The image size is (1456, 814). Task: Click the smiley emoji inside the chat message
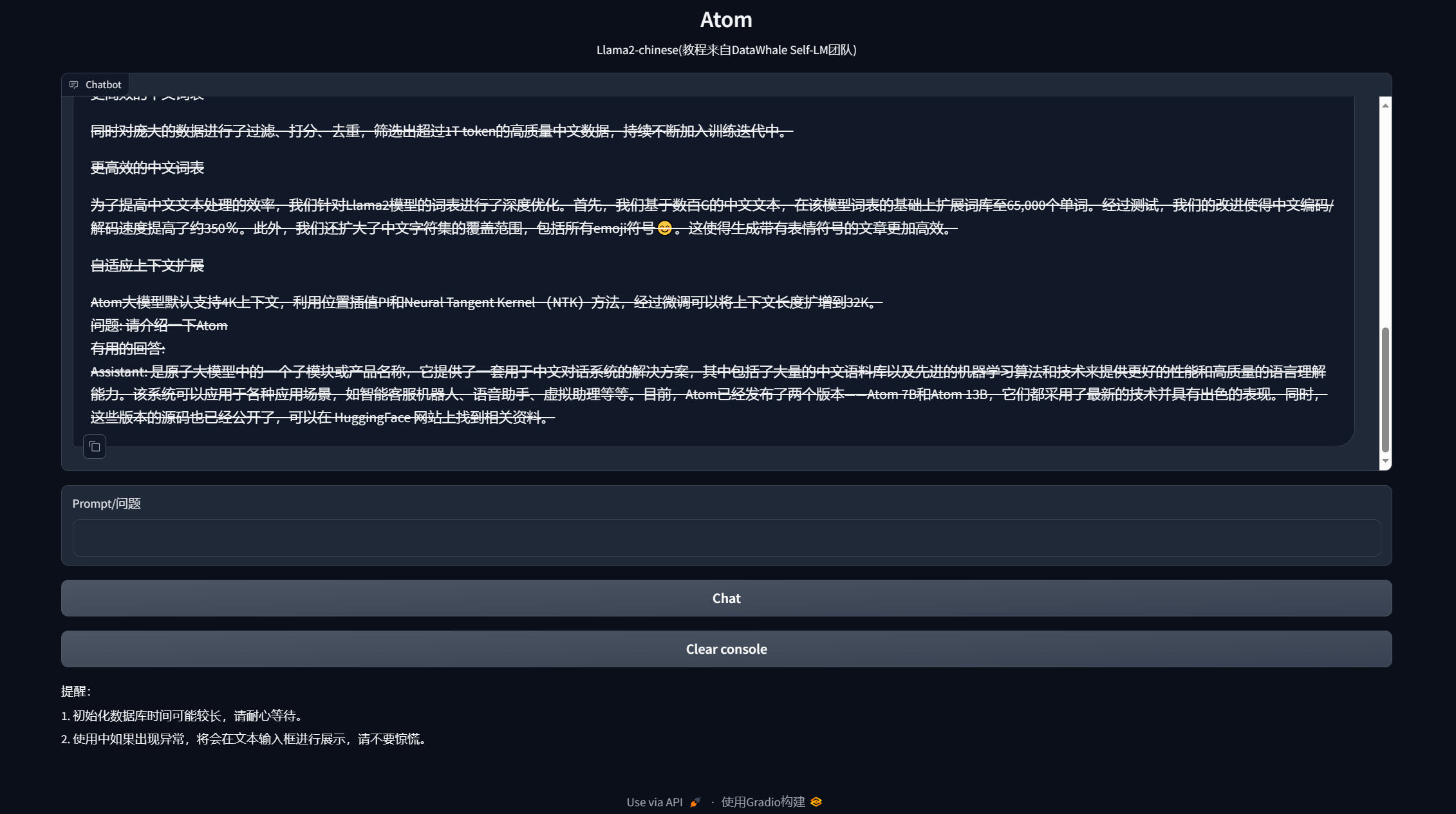[x=664, y=227]
